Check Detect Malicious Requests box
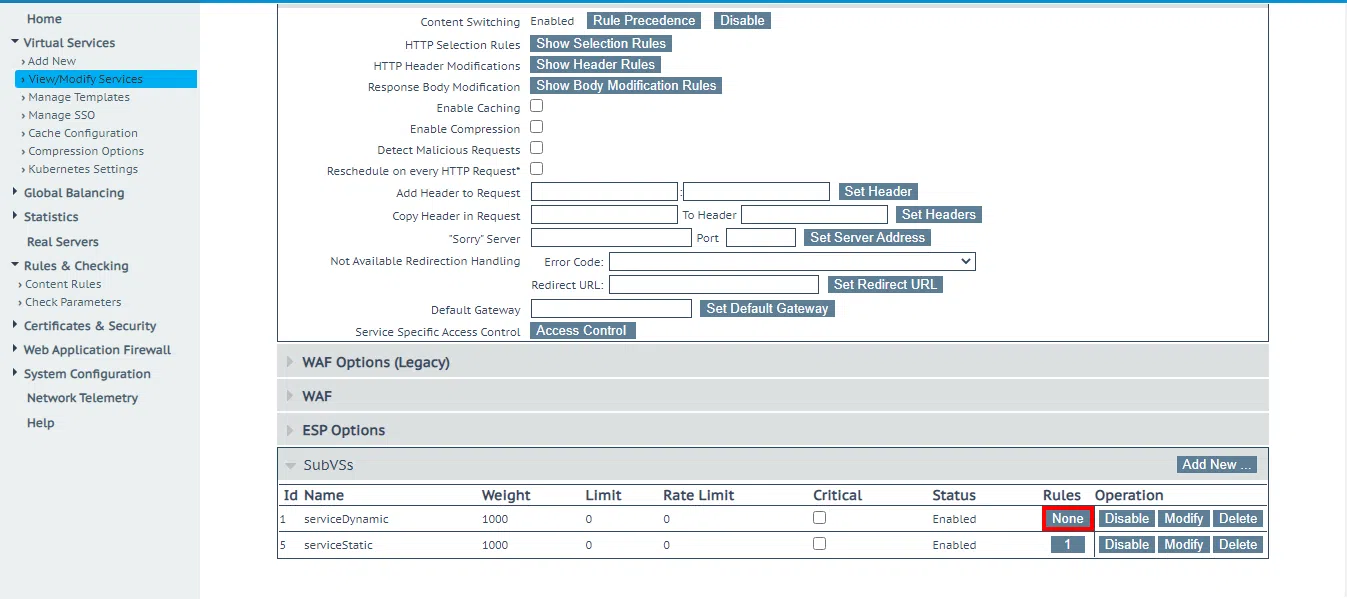Viewport: 1347px width, 599px height. (x=536, y=148)
